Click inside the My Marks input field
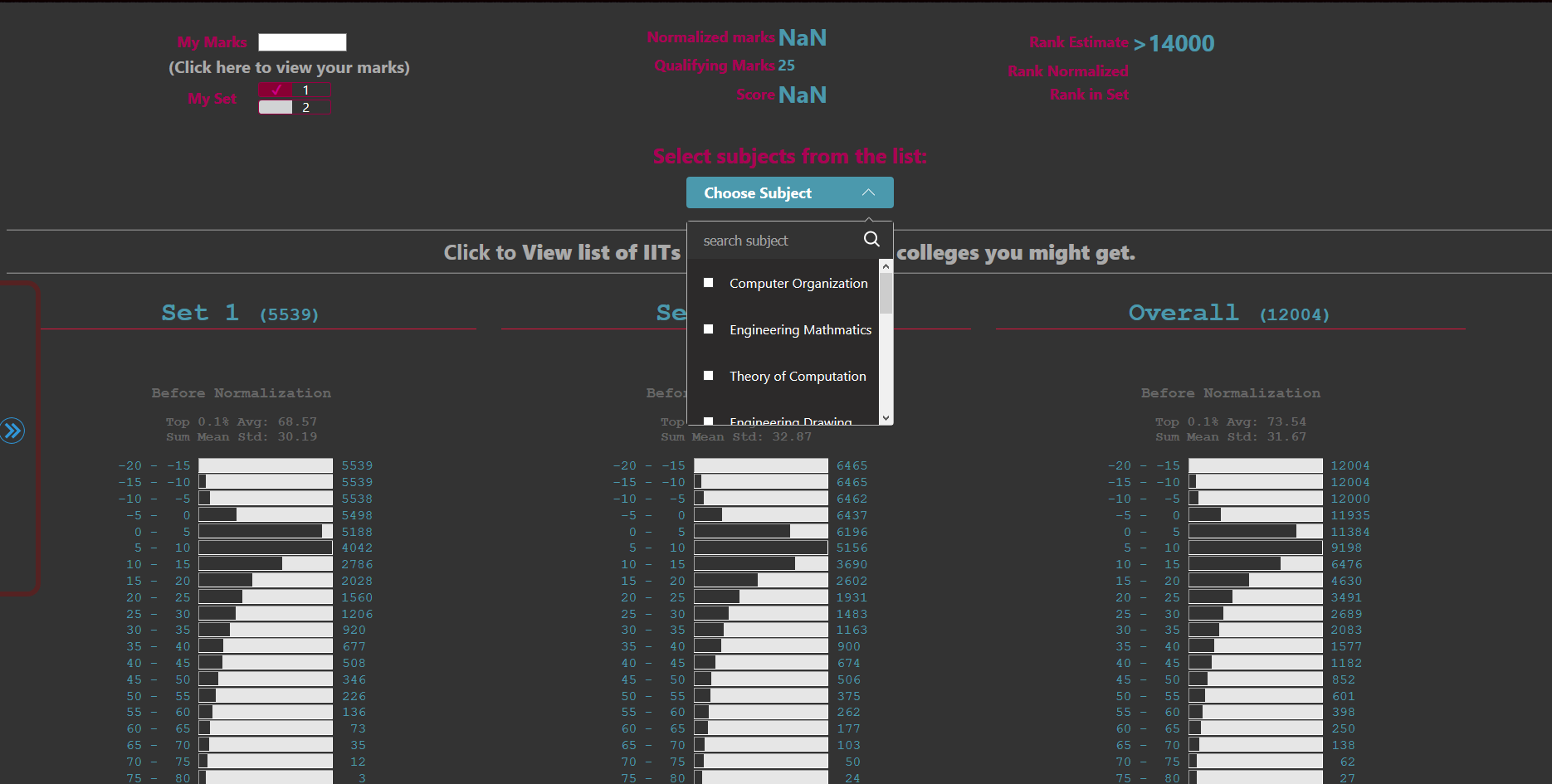 (302, 41)
